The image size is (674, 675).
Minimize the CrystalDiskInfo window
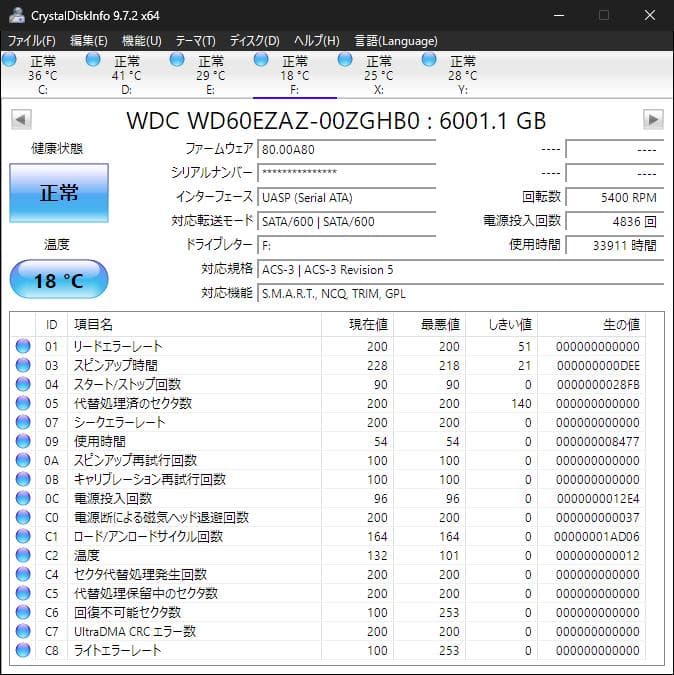click(x=559, y=15)
